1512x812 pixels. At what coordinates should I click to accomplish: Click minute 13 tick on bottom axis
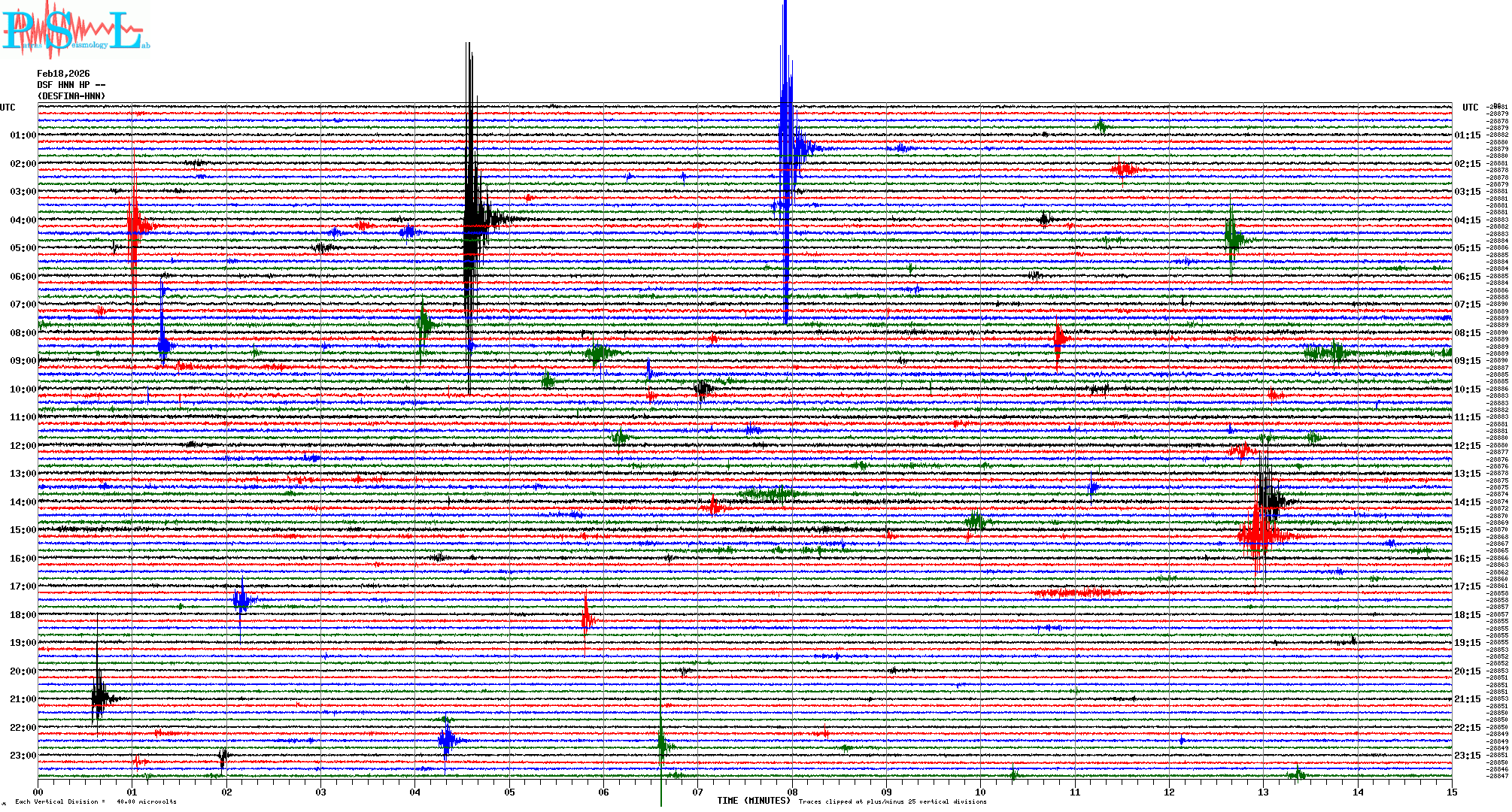coord(1264,792)
